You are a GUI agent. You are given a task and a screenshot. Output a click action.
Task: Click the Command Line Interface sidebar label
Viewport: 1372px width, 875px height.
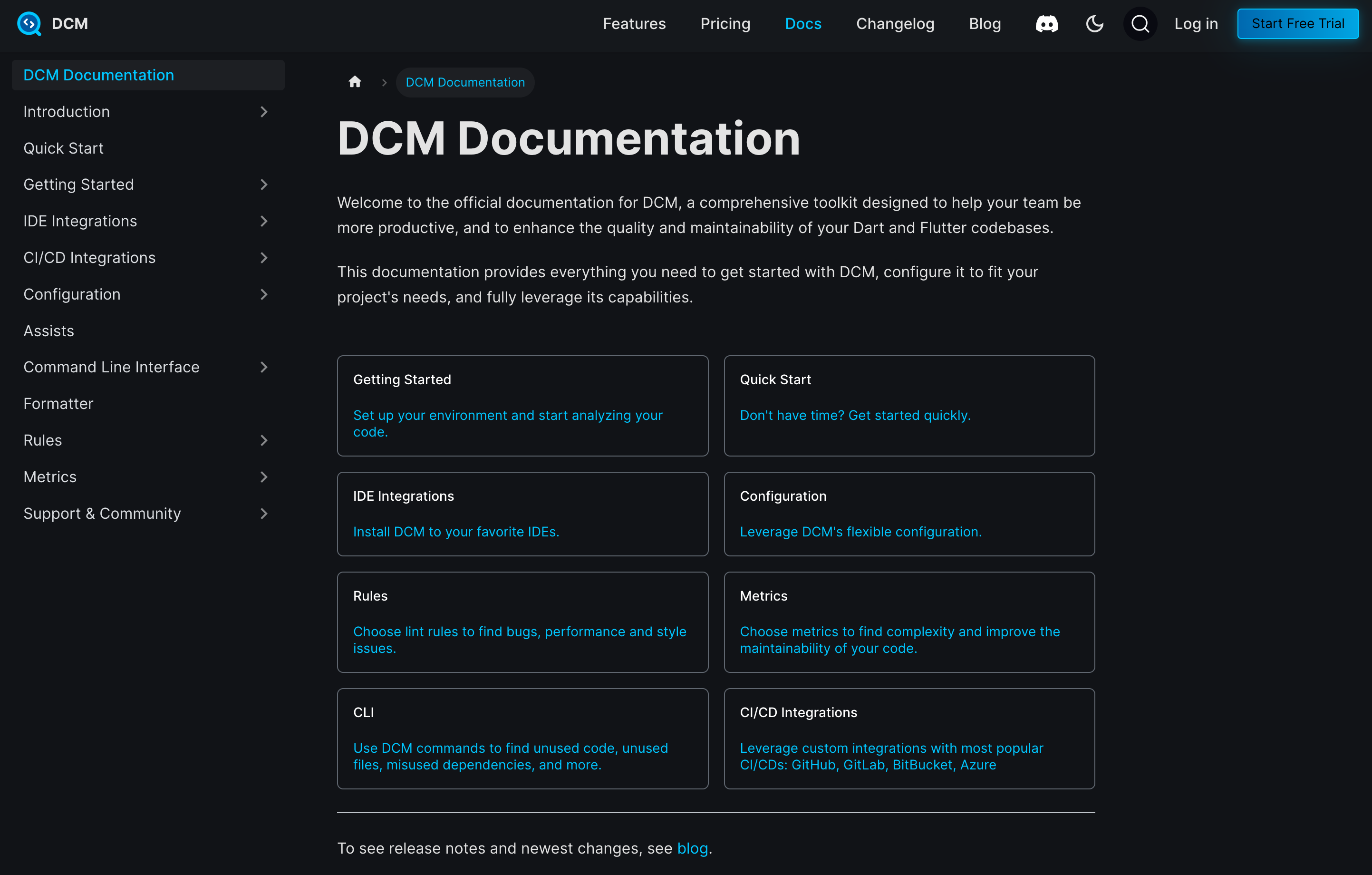111,367
